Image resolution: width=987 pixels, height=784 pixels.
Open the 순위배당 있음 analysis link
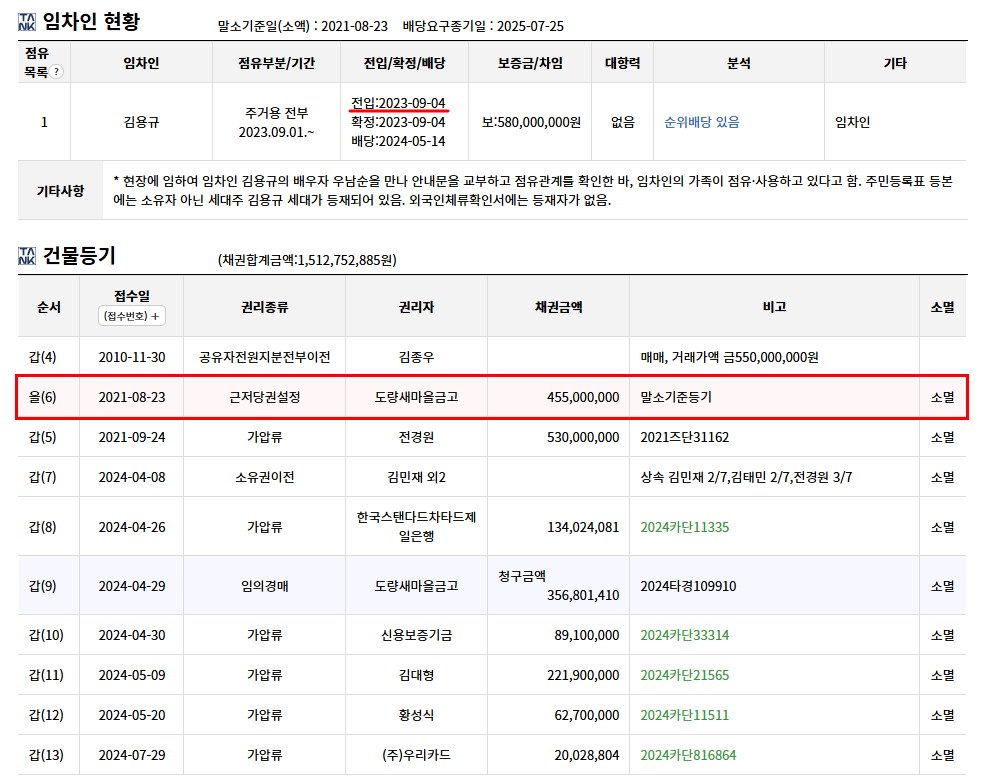[x=702, y=122]
